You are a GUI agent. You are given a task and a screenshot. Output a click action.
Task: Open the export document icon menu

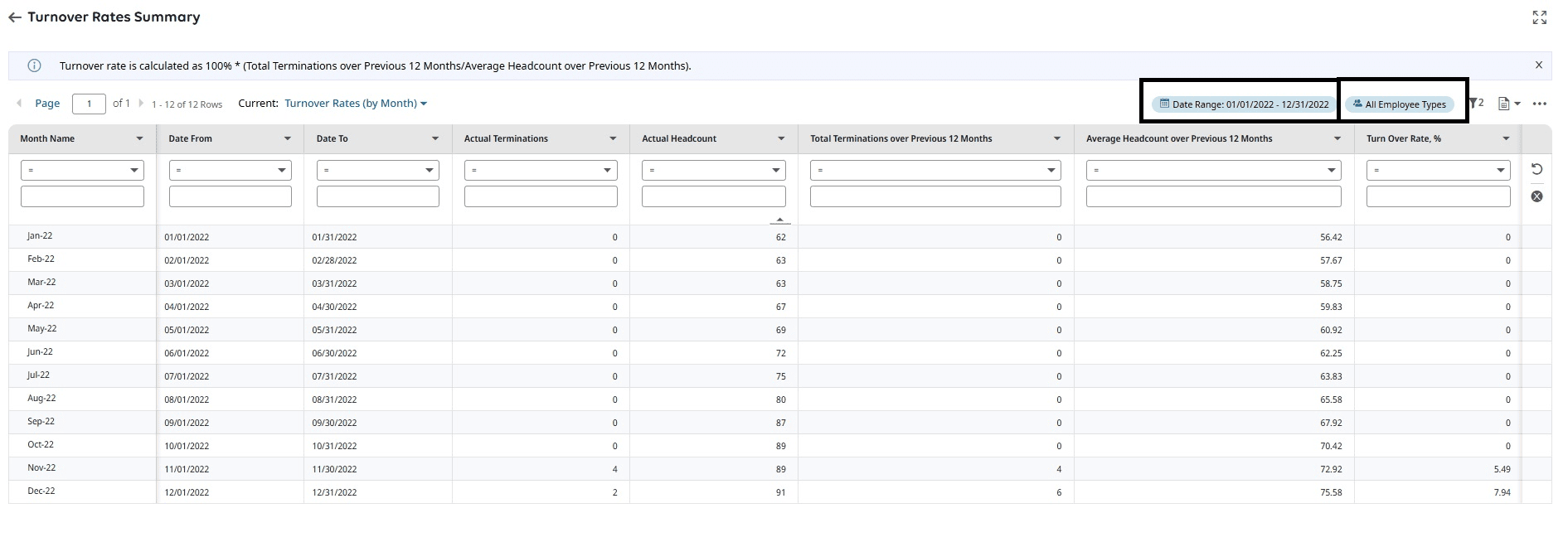[1508, 104]
